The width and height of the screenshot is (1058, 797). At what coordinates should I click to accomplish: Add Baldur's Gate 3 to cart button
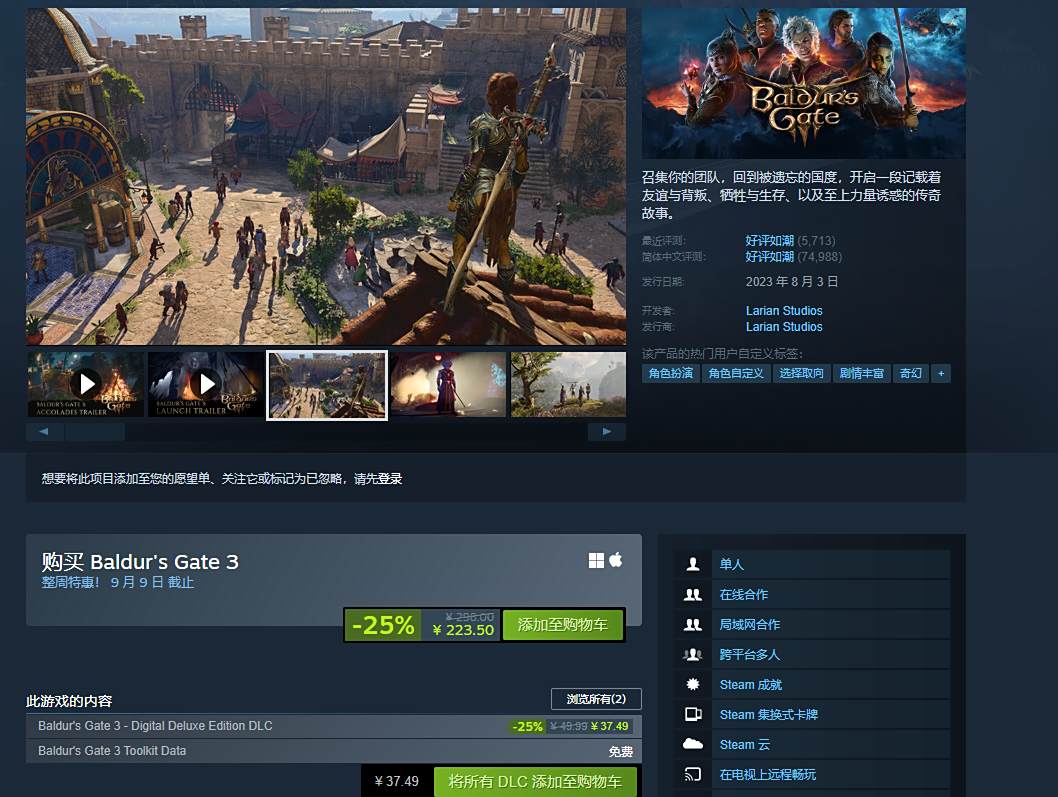click(563, 625)
